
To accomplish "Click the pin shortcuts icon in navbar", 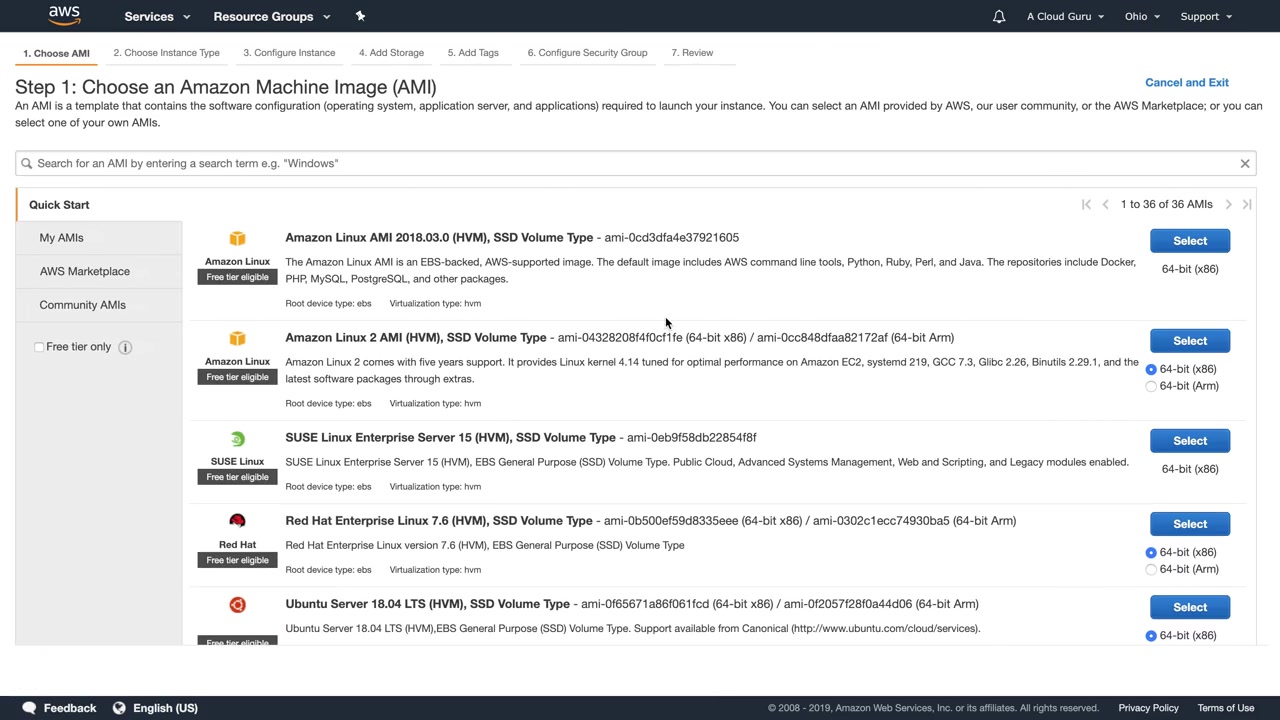I will [x=360, y=16].
